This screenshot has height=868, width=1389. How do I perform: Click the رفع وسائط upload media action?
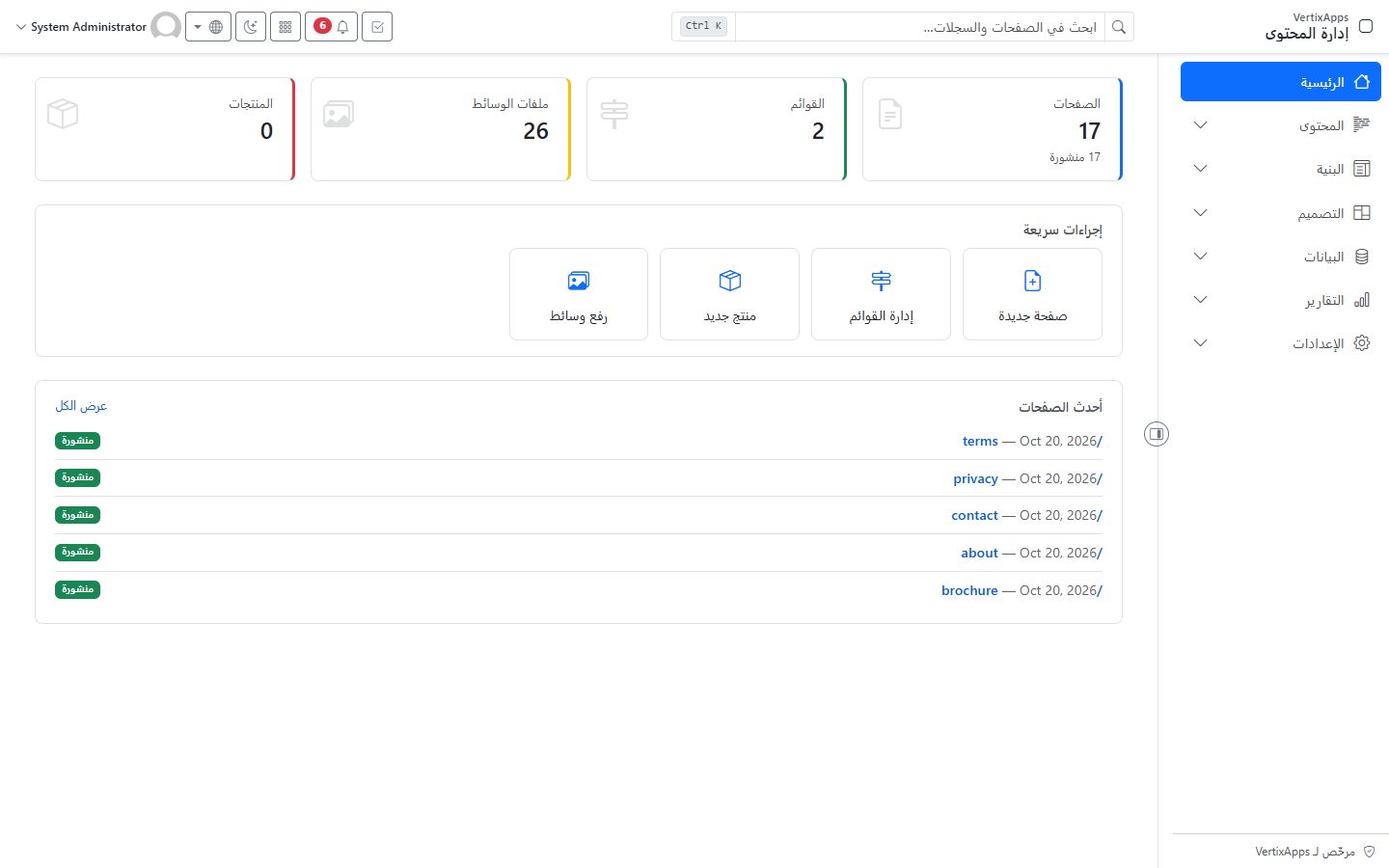[x=579, y=294]
